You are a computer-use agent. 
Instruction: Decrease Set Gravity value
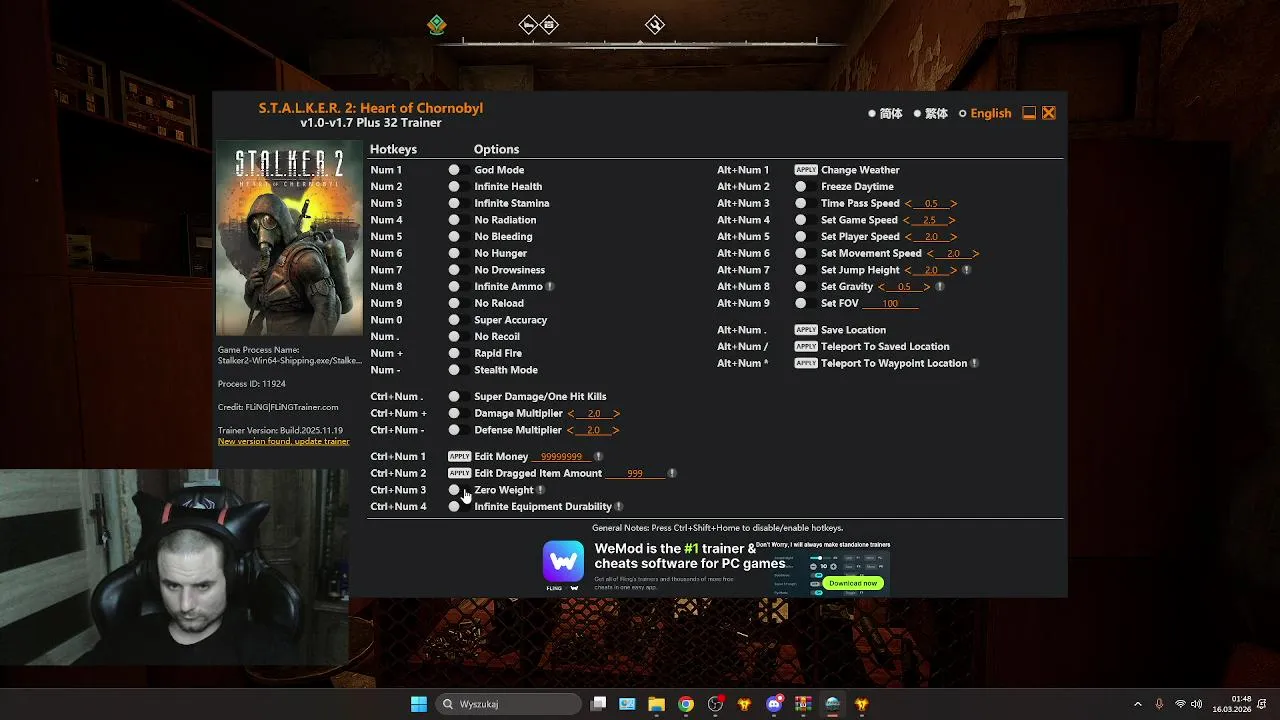[x=881, y=287]
